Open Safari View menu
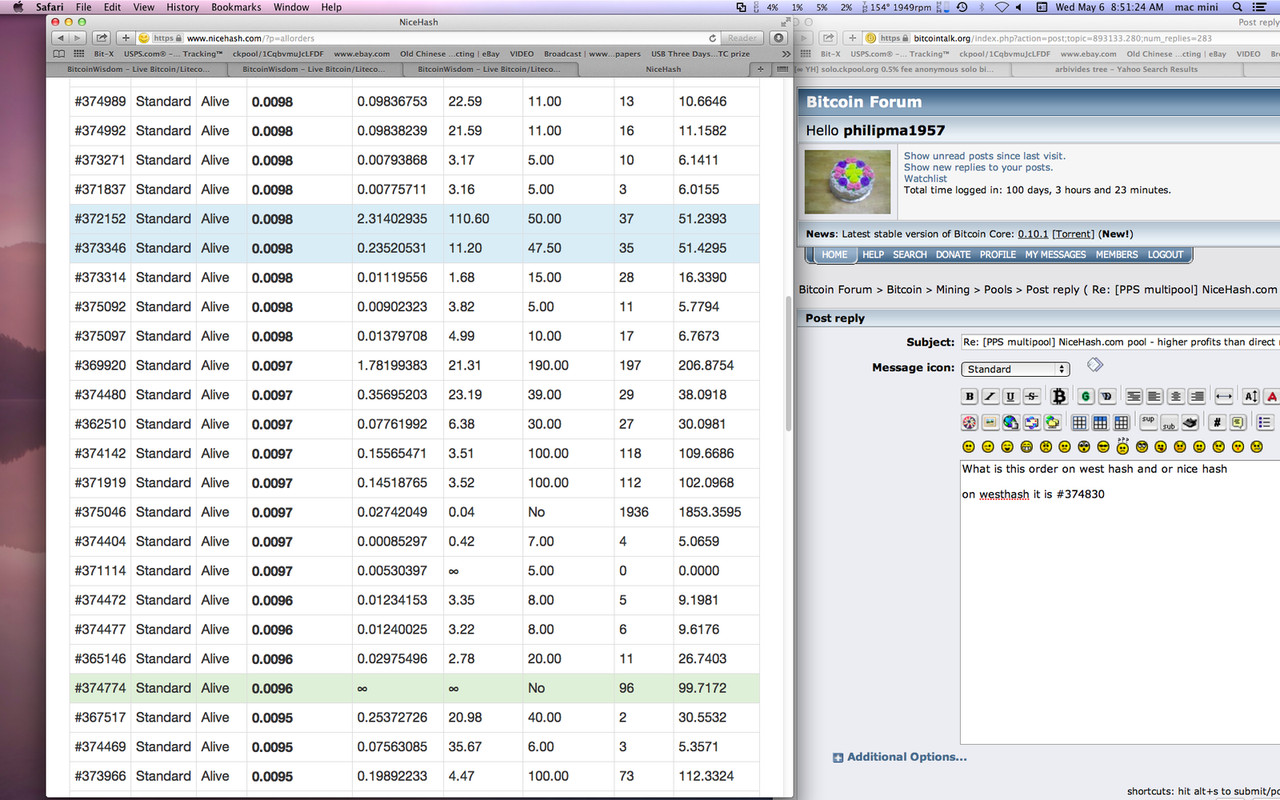Screen dimensions: 1280x800 (x=144, y=7)
